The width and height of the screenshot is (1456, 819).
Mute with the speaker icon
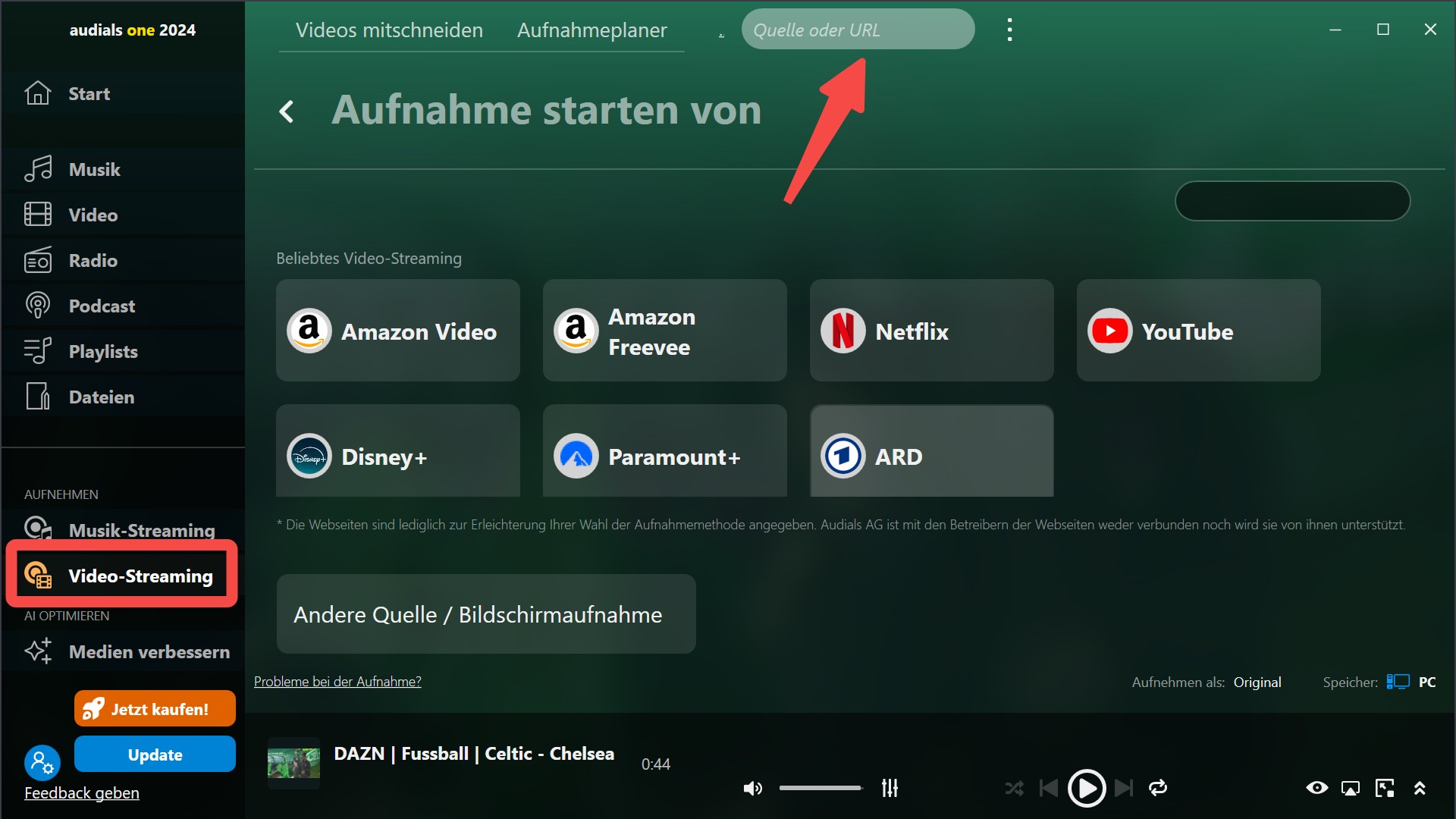pos(752,789)
